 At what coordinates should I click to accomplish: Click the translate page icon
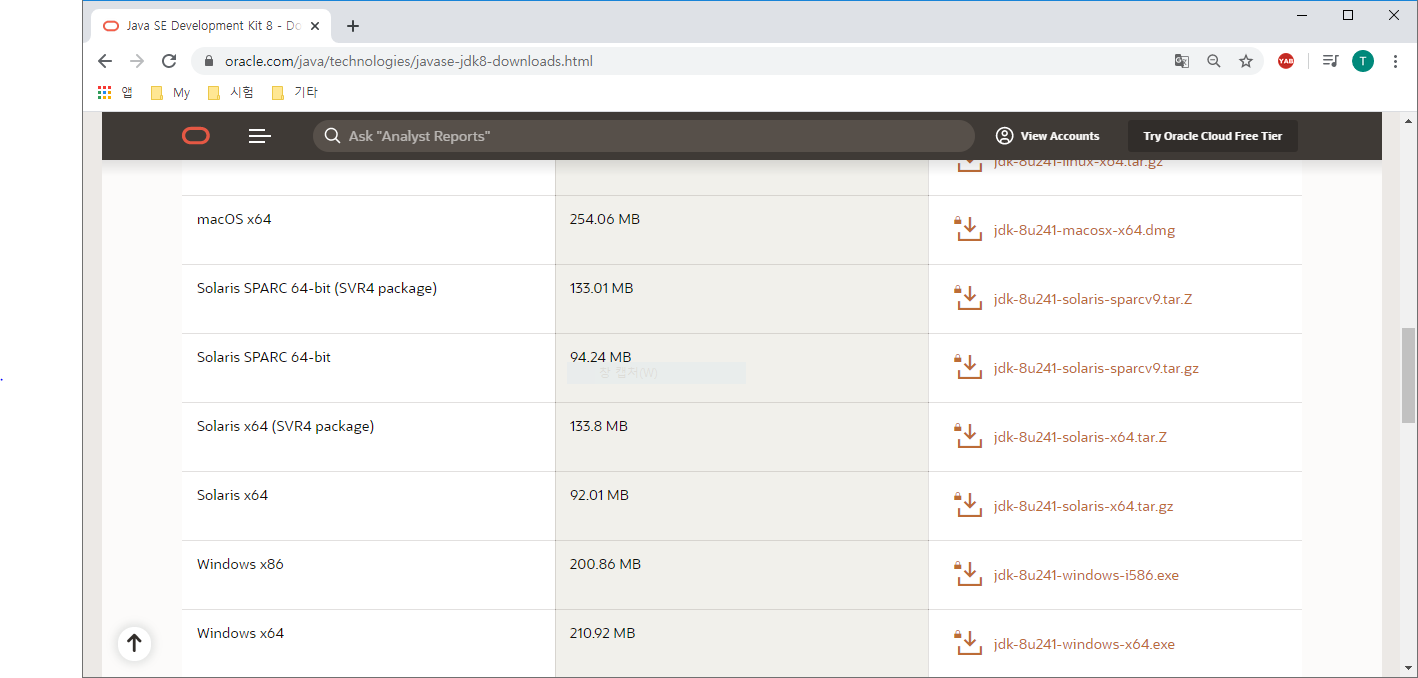[1182, 61]
